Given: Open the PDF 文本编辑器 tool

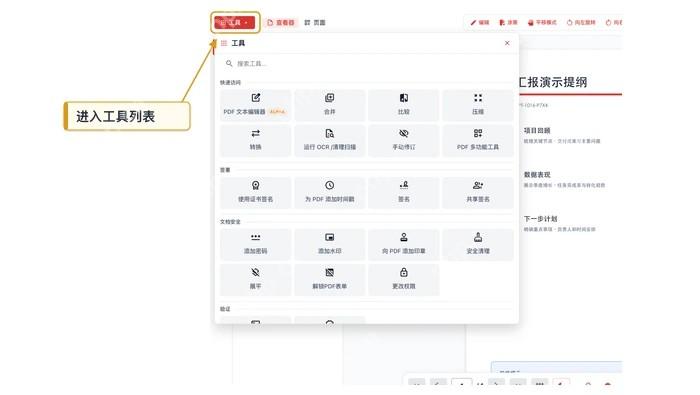Looking at the screenshot, I should pyautogui.click(x=255, y=105).
